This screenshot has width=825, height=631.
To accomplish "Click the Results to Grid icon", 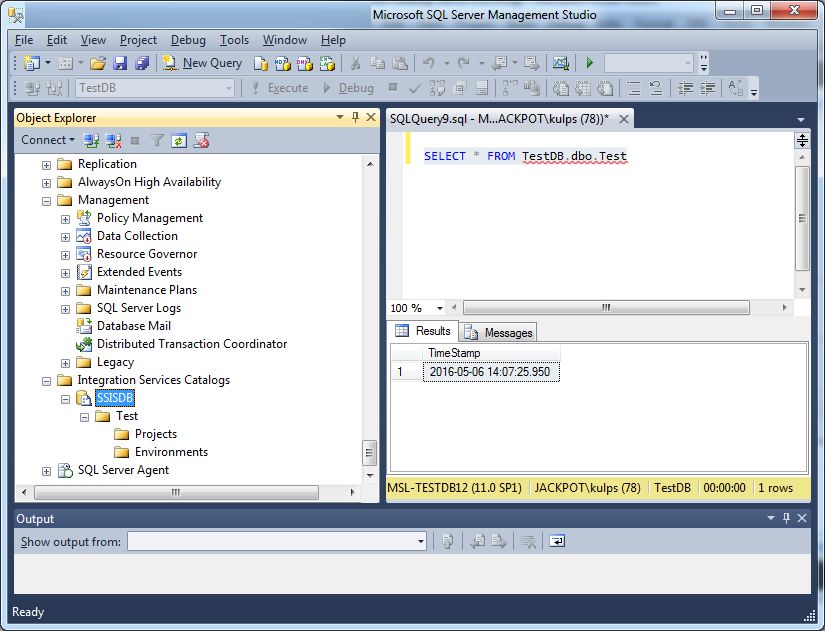I will click(582, 88).
